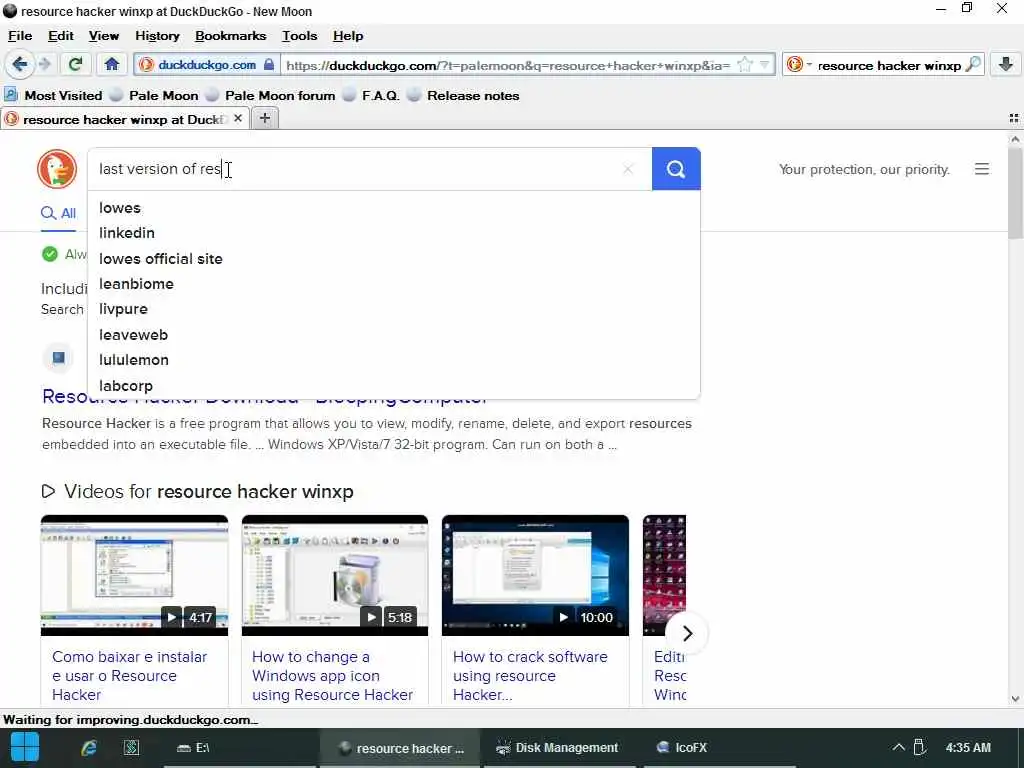The height and width of the screenshot is (768, 1024).
Task: Choose suggestion "labcorp"
Action: click(394, 385)
